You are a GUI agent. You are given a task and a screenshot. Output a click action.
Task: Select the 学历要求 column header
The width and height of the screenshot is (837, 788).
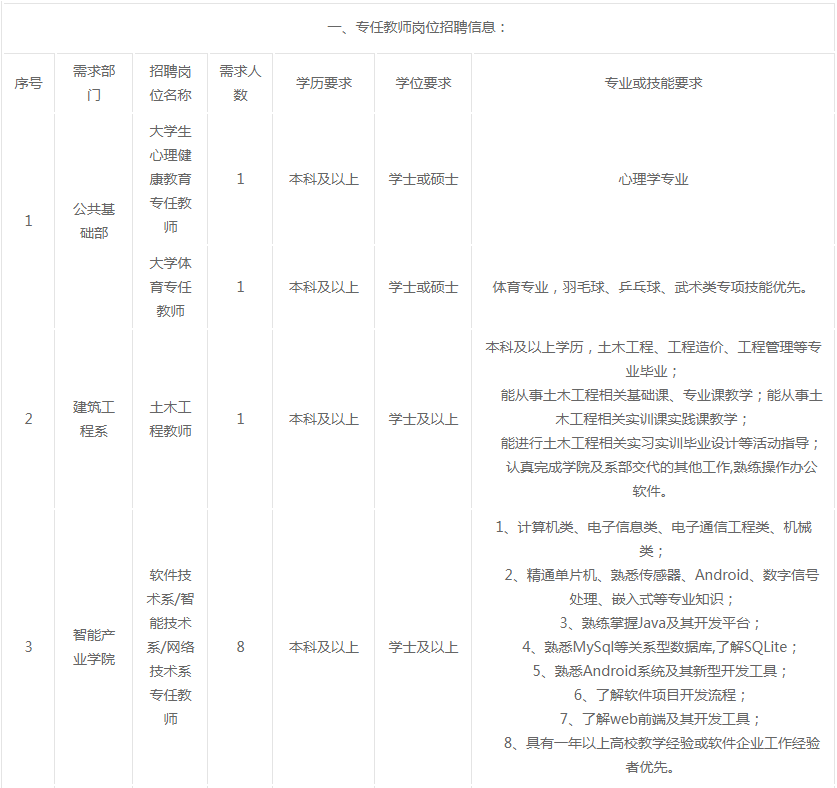(x=324, y=83)
